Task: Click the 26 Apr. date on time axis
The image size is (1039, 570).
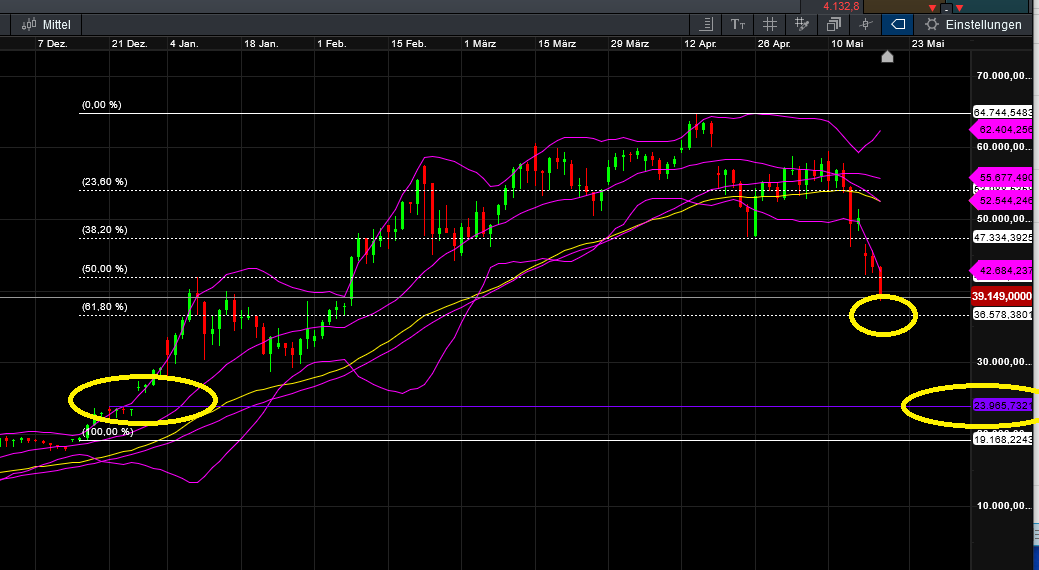Action: point(774,44)
